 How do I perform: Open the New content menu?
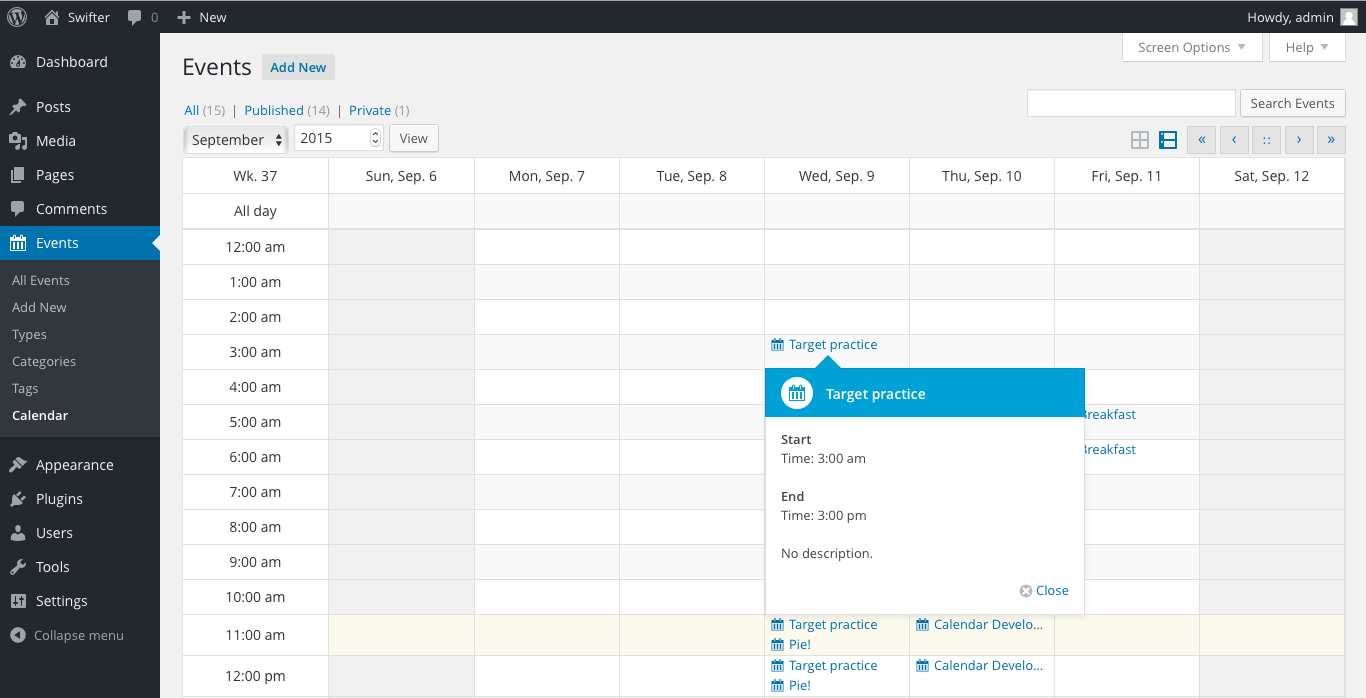201,17
